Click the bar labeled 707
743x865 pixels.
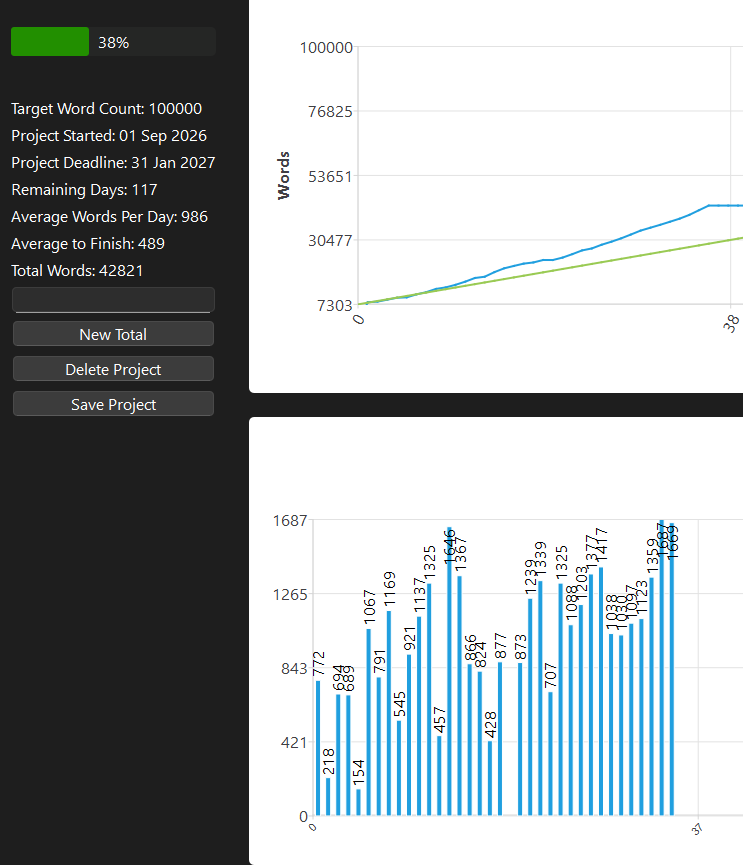pyautogui.click(x=550, y=754)
